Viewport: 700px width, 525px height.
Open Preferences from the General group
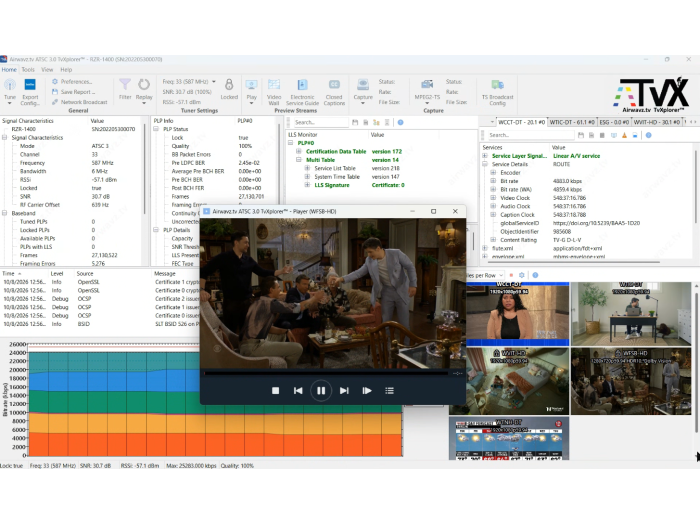[x=72, y=81]
